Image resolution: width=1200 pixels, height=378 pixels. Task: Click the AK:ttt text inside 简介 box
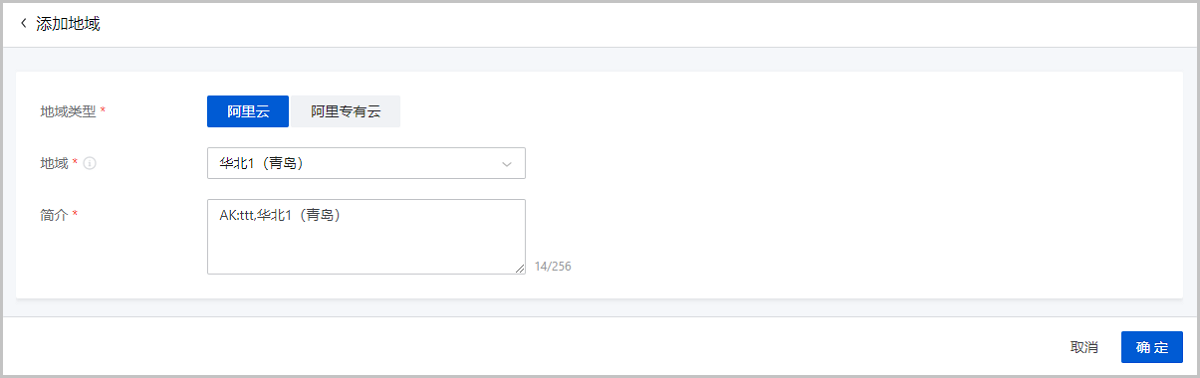tap(236, 215)
